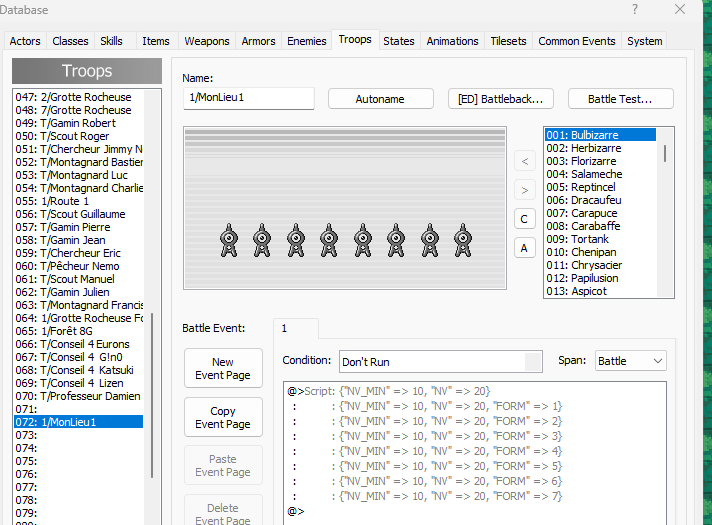The image size is (712, 525).
Task: Select enemy 002: Herbizarre
Action: pos(600,149)
